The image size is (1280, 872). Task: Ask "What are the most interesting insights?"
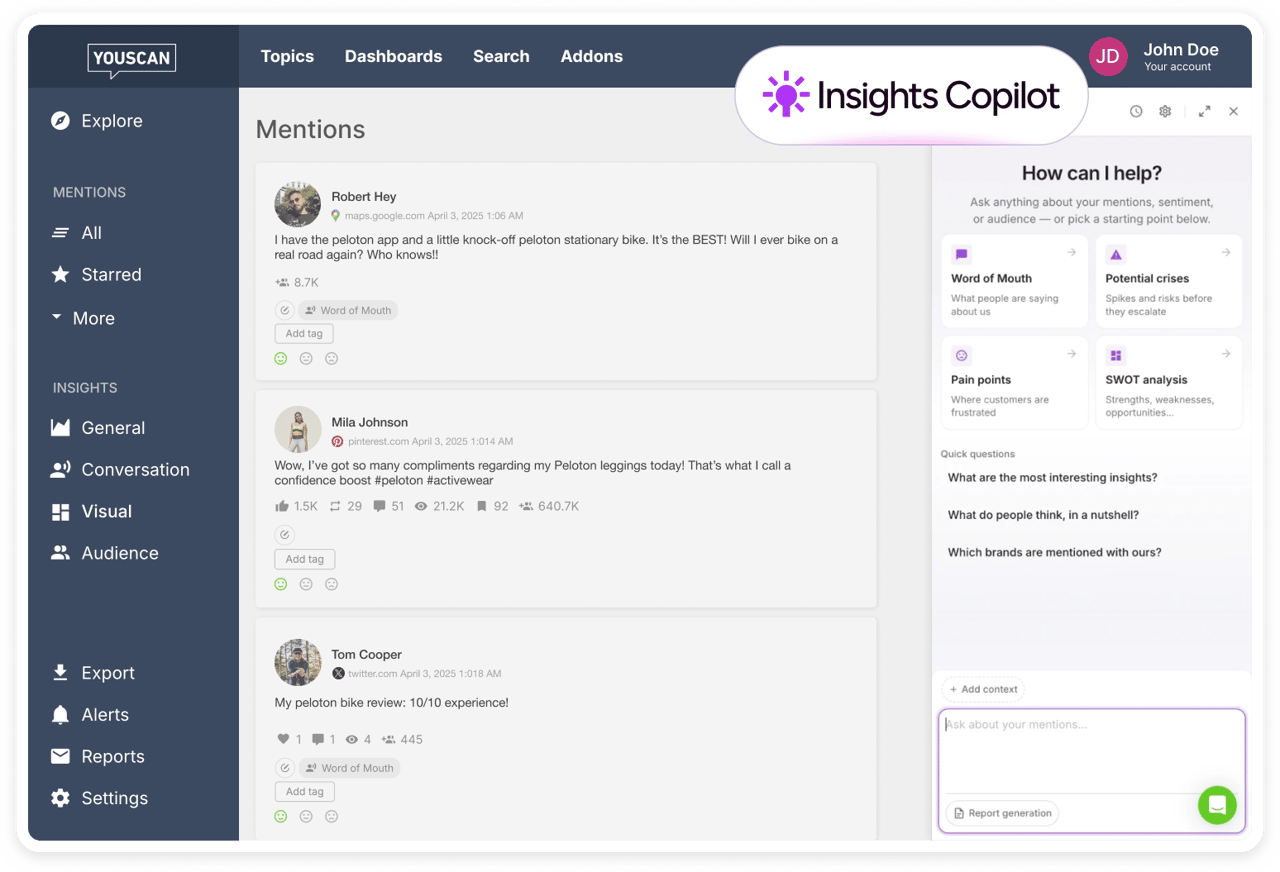tap(1052, 478)
